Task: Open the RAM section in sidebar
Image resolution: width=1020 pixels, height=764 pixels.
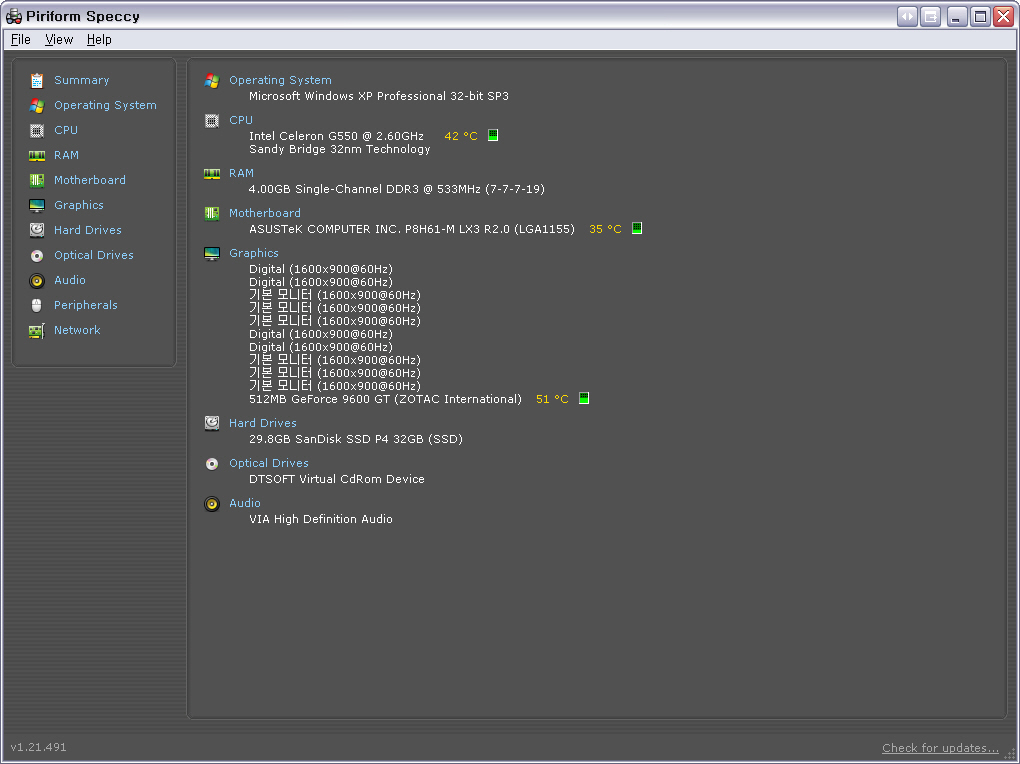Action: coord(66,155)
